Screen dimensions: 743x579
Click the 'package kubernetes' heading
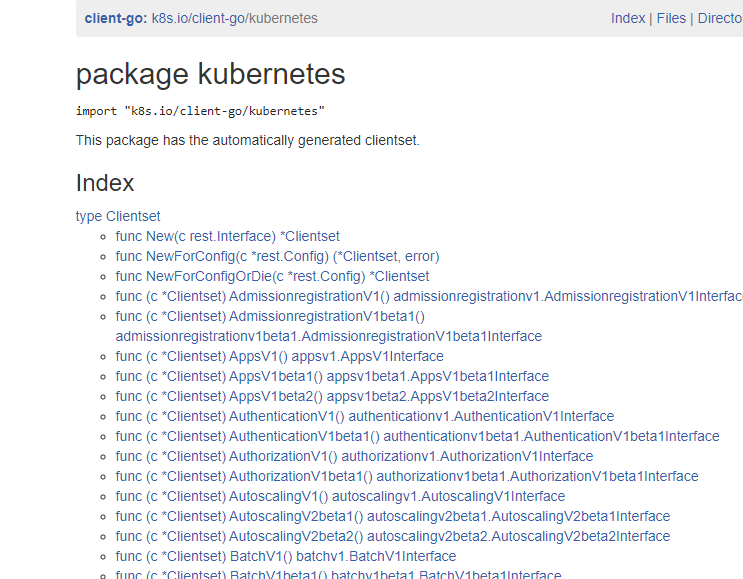coord(210,74)
